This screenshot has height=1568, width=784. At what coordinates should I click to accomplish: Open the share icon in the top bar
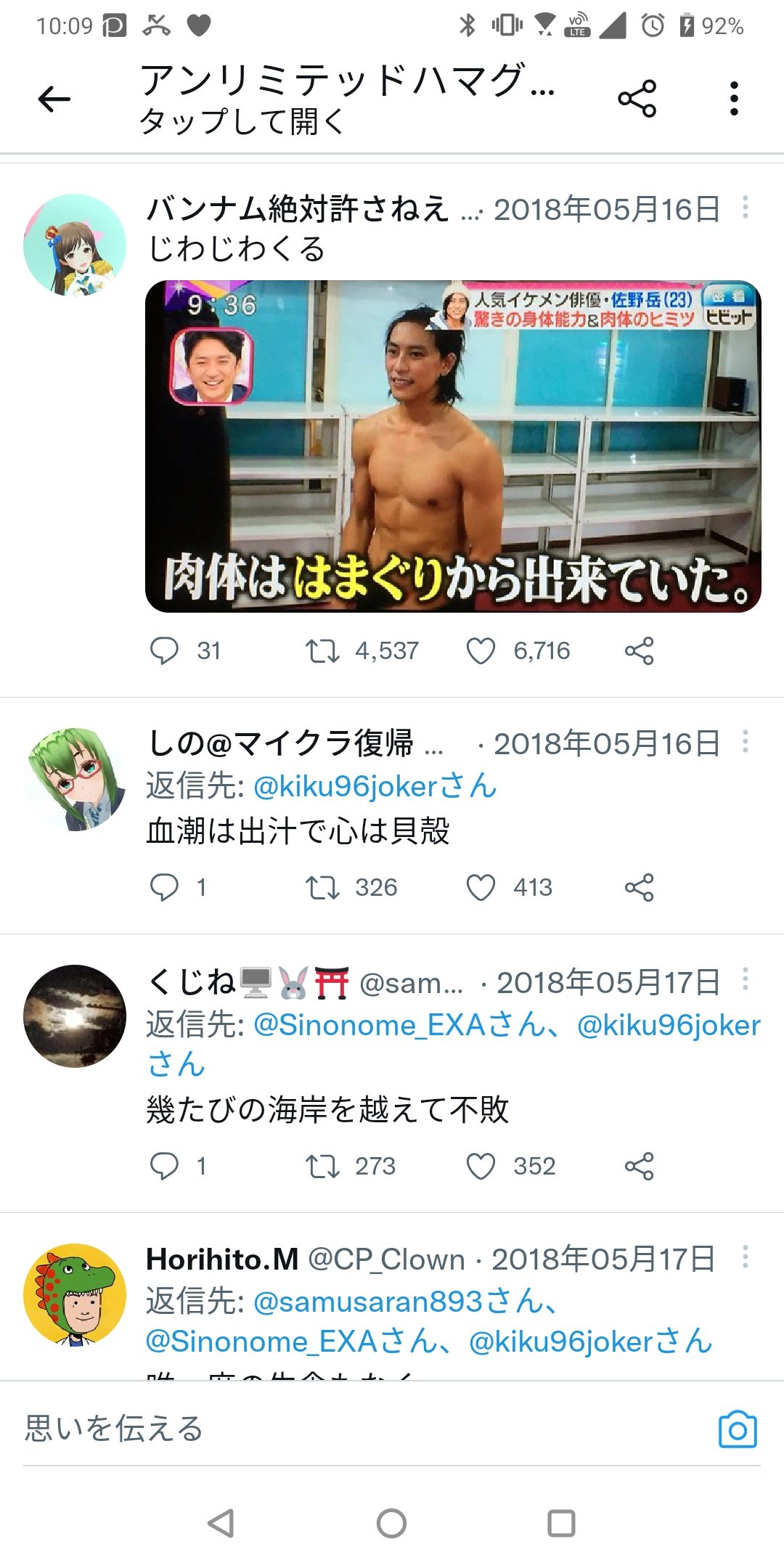tap(637, 99)
